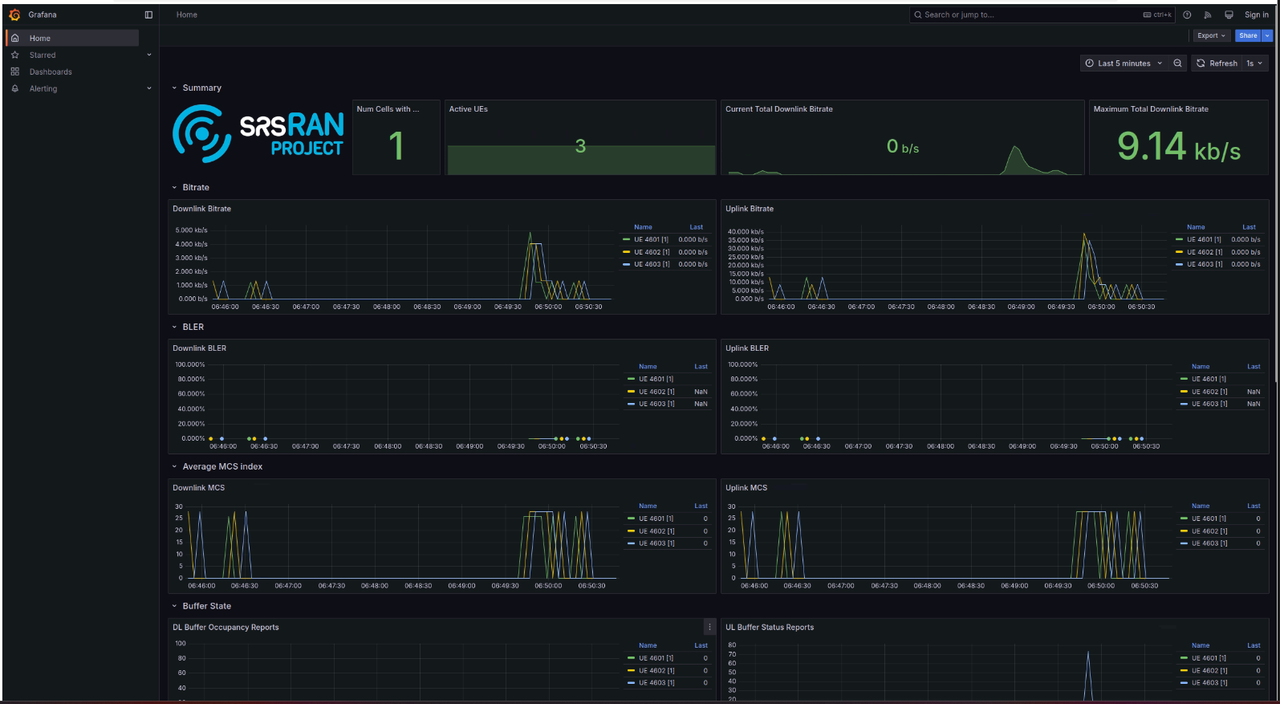
Task: Sort Downlink MCS legend by Last header
Action: pos(701,506)
